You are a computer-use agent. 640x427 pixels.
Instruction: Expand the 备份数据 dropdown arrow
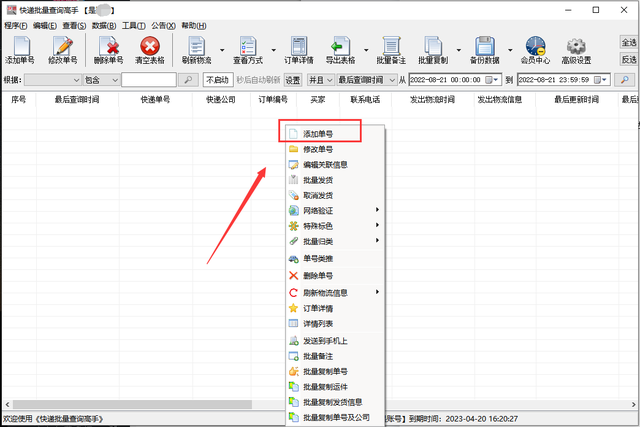[510, 50]
